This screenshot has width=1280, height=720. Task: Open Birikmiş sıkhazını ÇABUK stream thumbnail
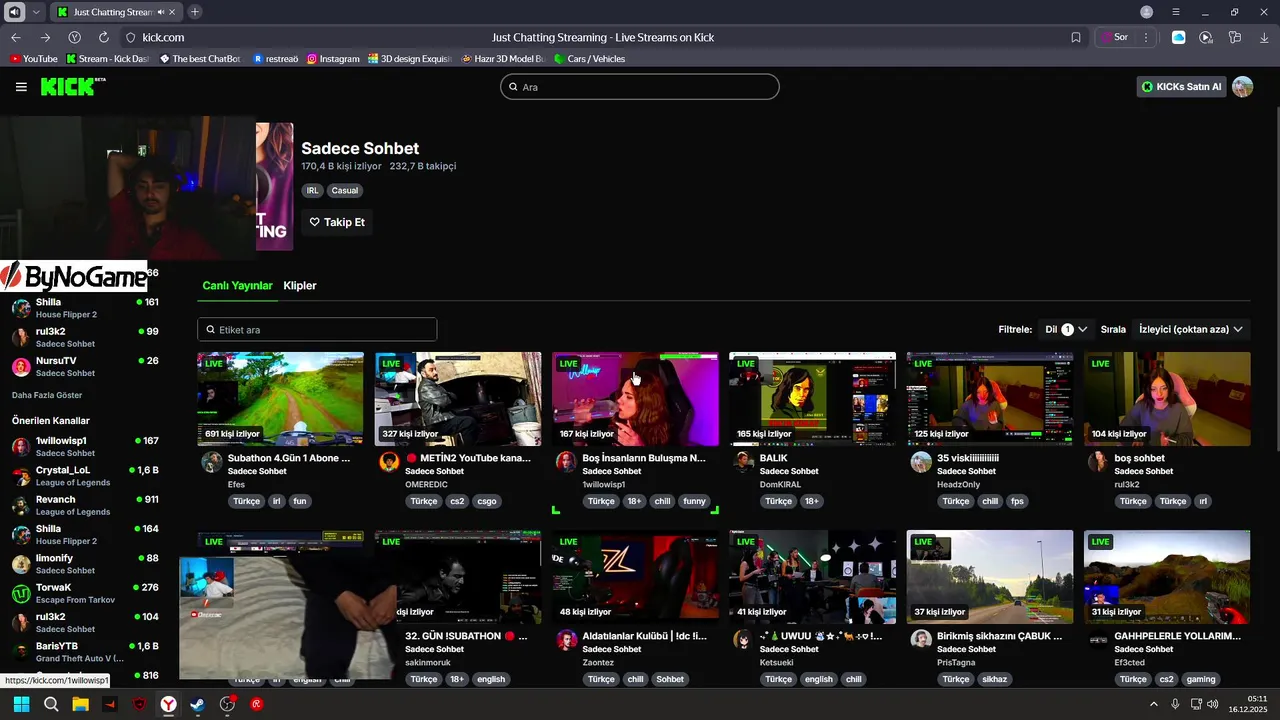click(x=990, y=577)
